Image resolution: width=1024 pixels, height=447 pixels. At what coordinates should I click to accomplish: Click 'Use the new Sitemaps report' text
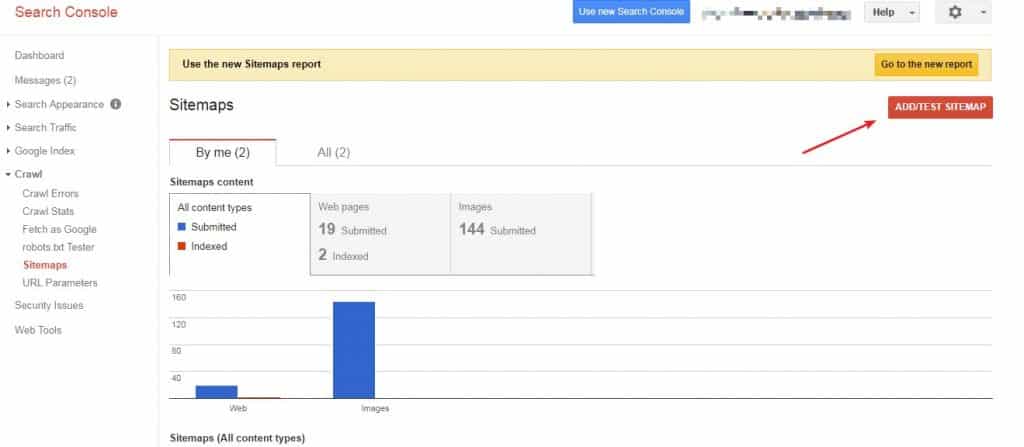[251, 64]
